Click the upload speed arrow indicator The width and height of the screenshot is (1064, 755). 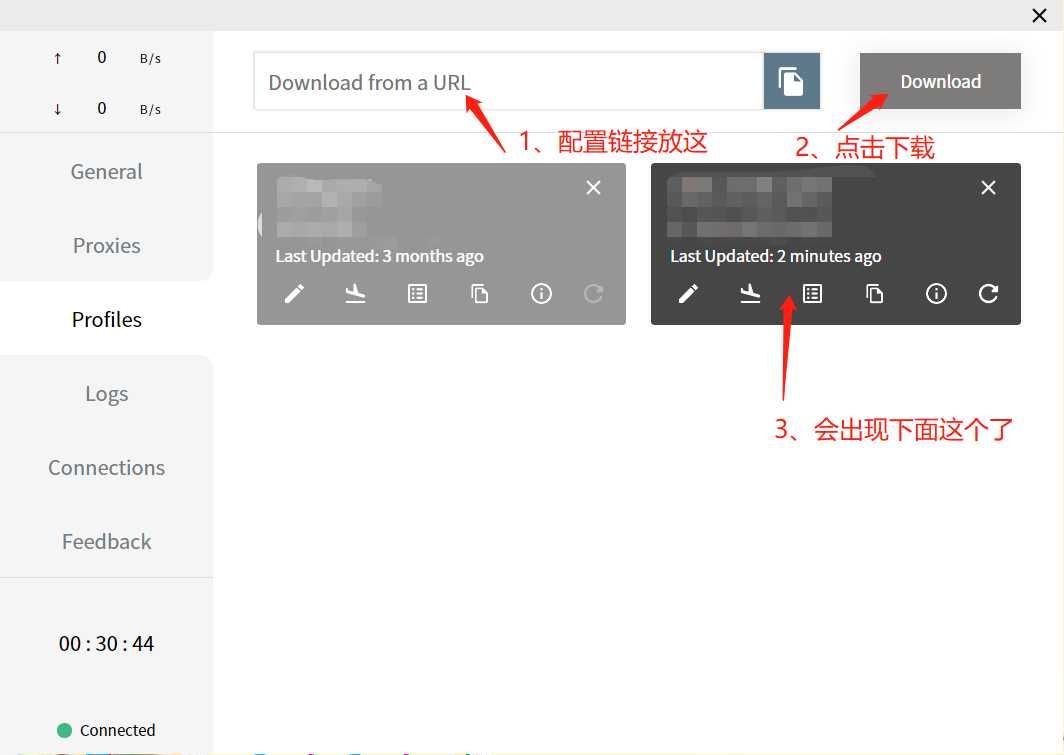(x=58, y=58)
